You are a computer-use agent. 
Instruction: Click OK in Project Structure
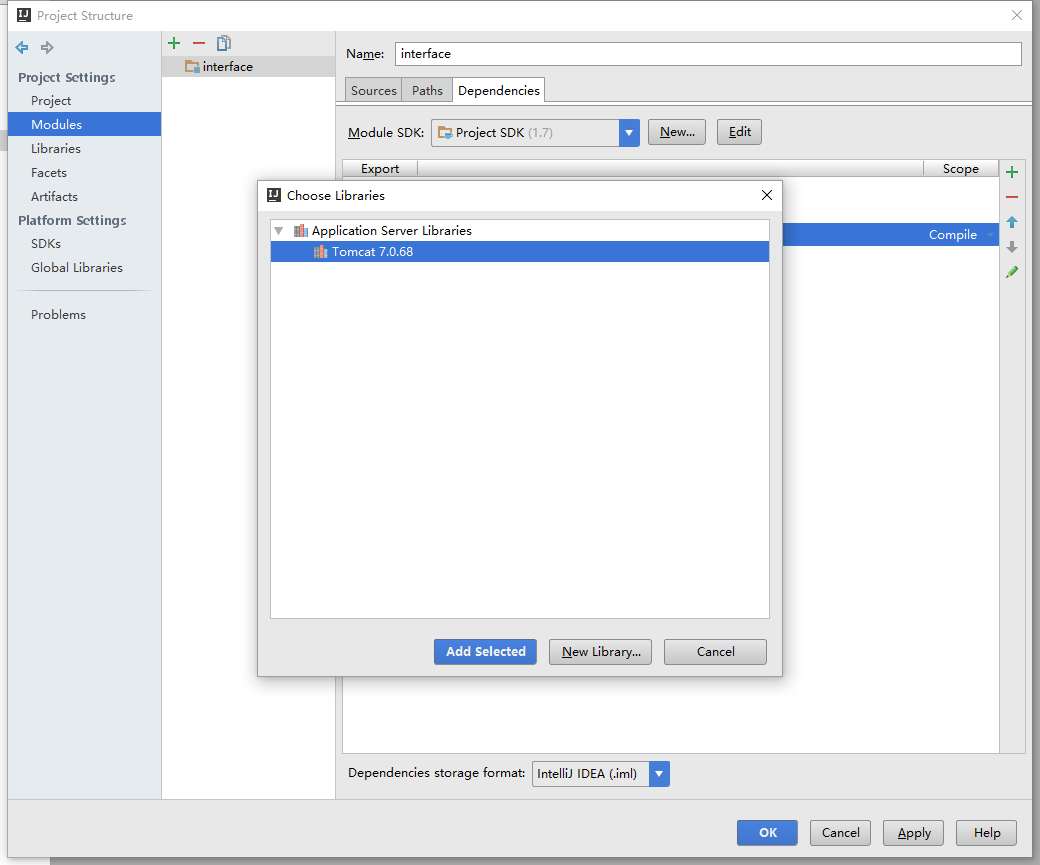(767, 832)
